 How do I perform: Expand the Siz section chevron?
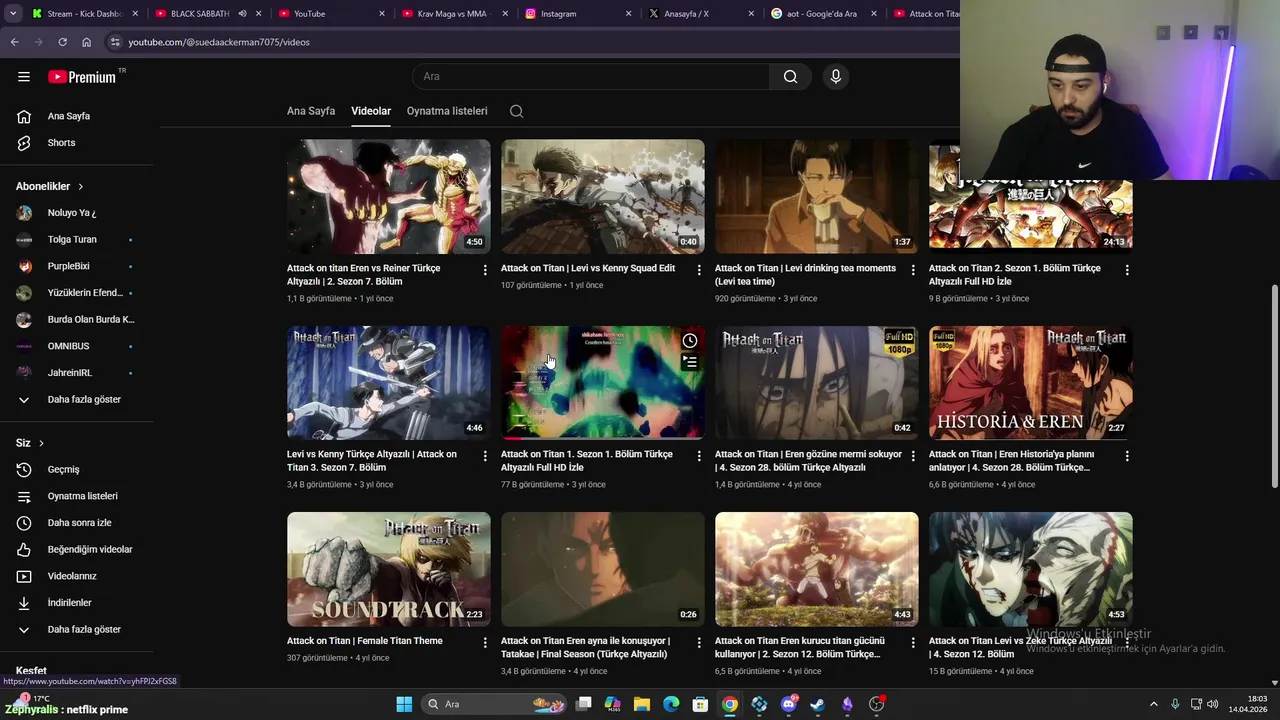click(x=41, y=443)
